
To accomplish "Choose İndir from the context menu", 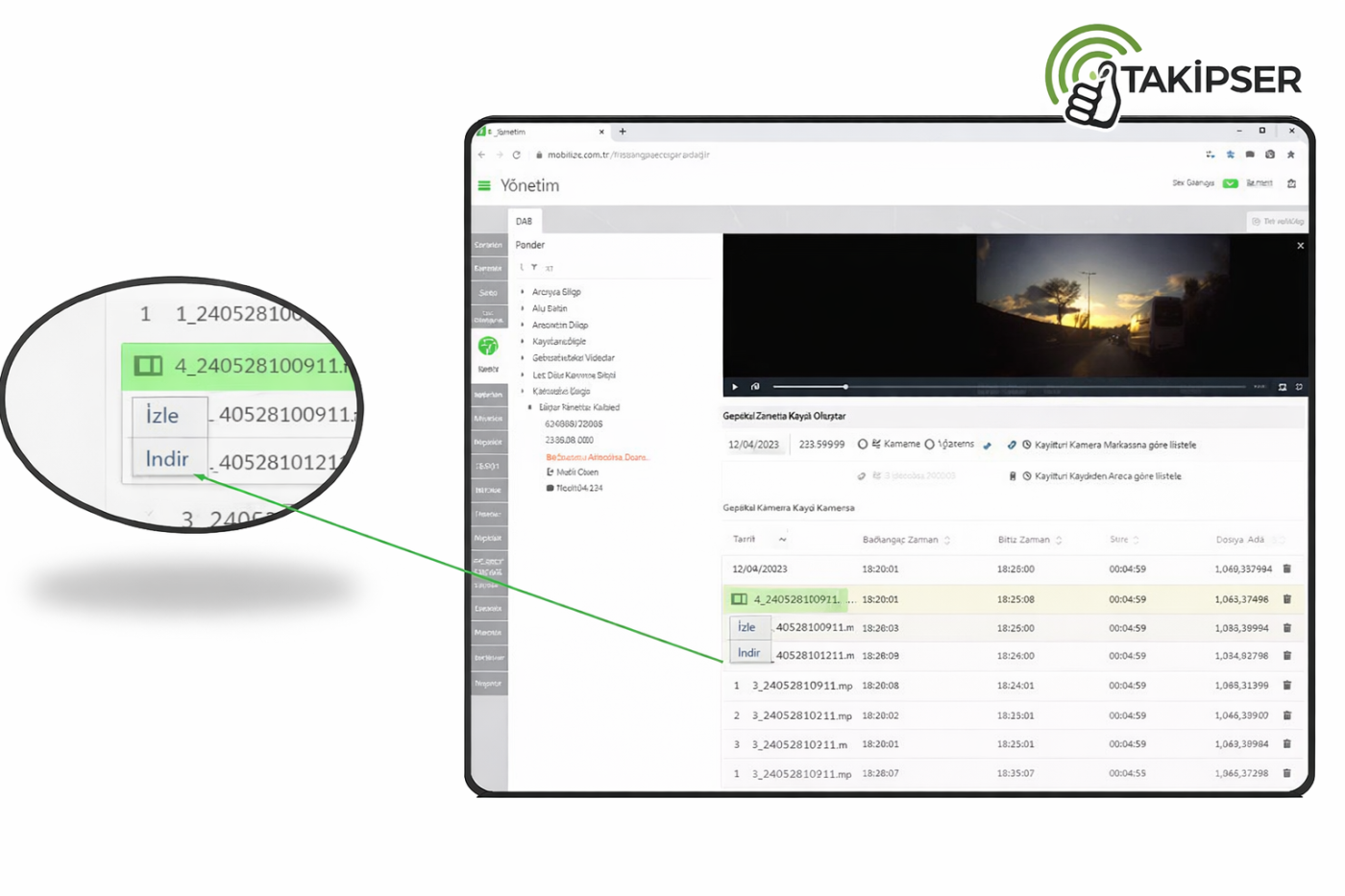I will coord(748,653).
